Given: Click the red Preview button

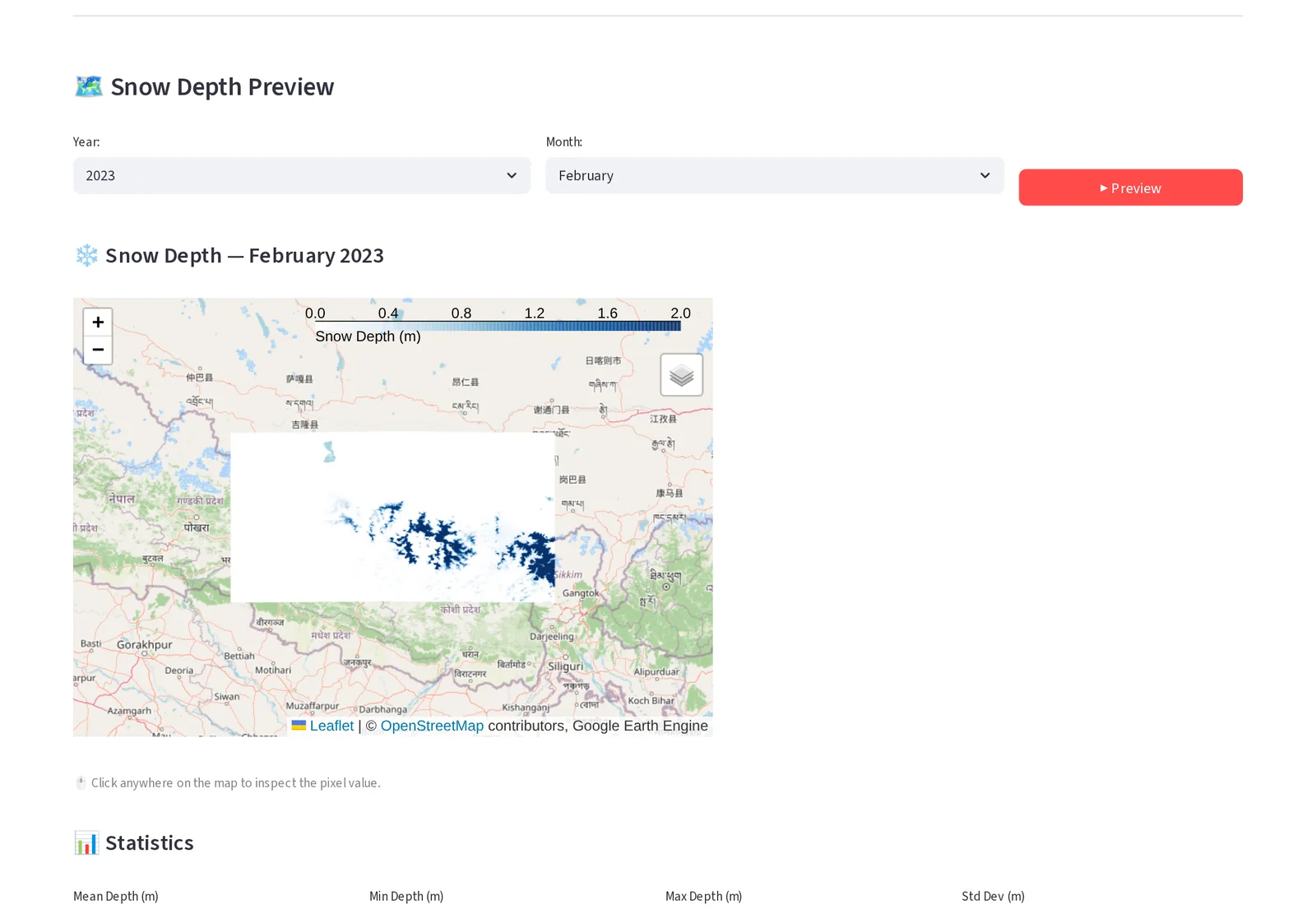Looking at the screenshot, I should (1130, 188).
